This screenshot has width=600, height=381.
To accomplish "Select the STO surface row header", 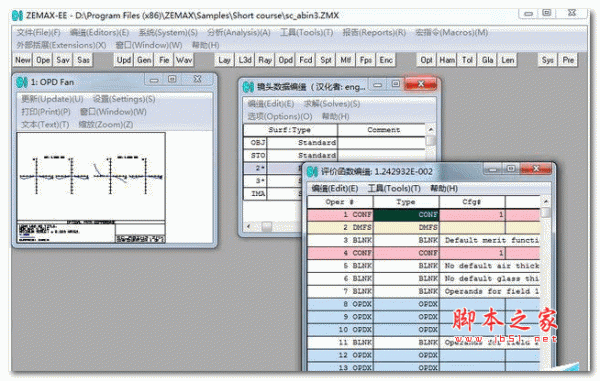I will coord(255,155).
